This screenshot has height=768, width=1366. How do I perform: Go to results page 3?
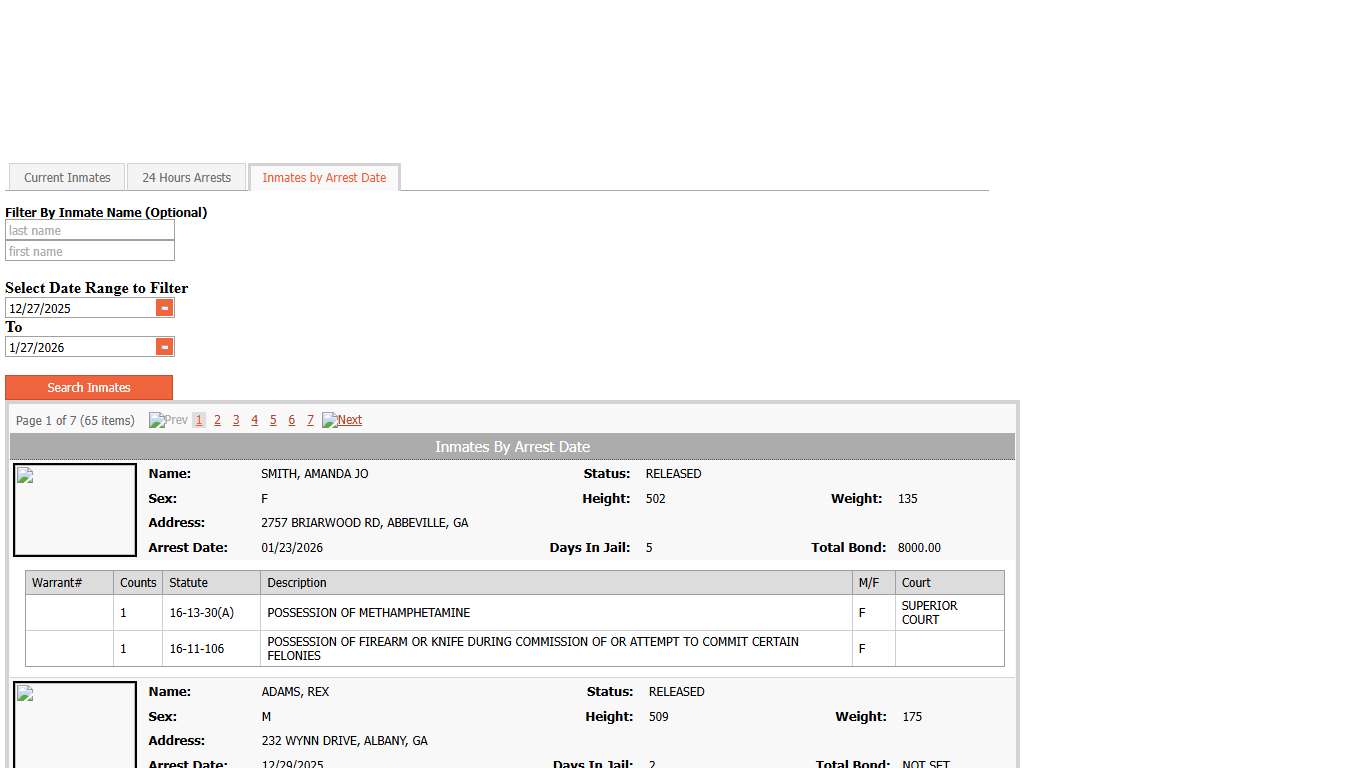point(236,420)
